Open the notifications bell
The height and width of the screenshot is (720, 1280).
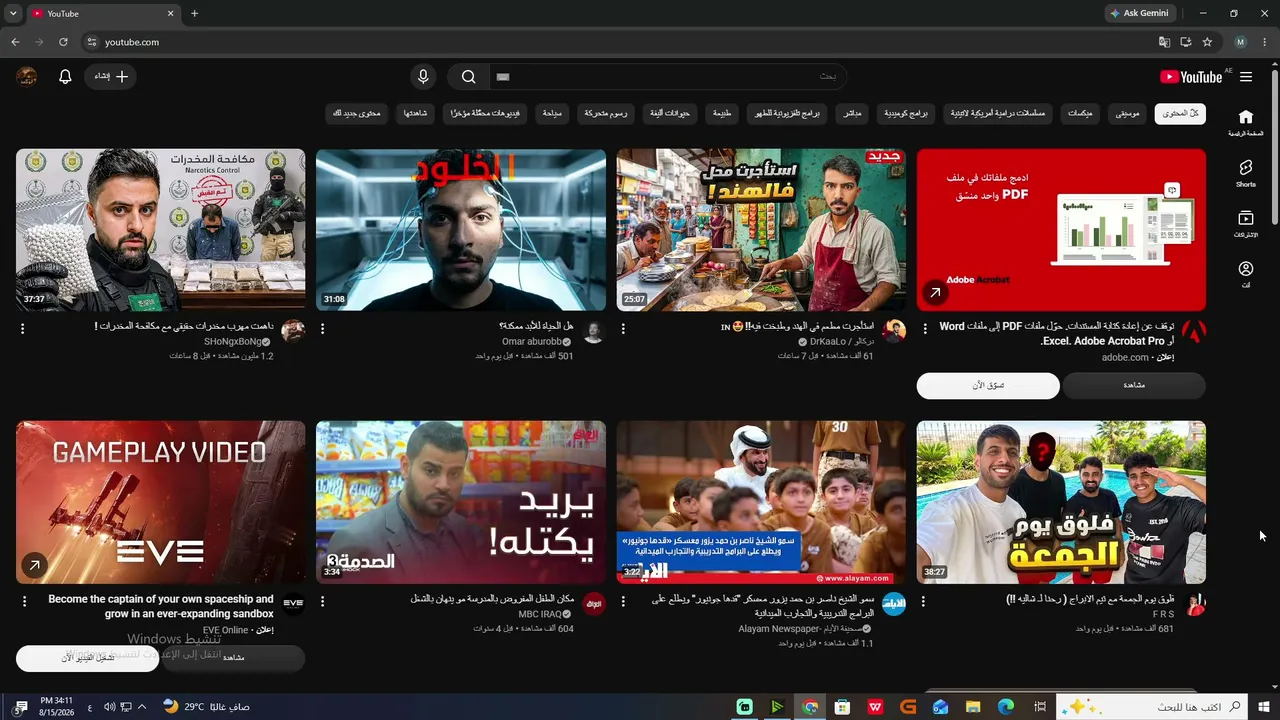click(x=65, y=77)
